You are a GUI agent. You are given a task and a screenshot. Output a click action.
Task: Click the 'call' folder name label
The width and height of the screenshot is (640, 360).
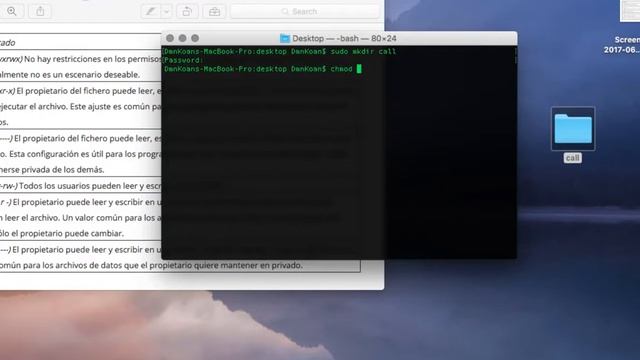coord(573,158)
